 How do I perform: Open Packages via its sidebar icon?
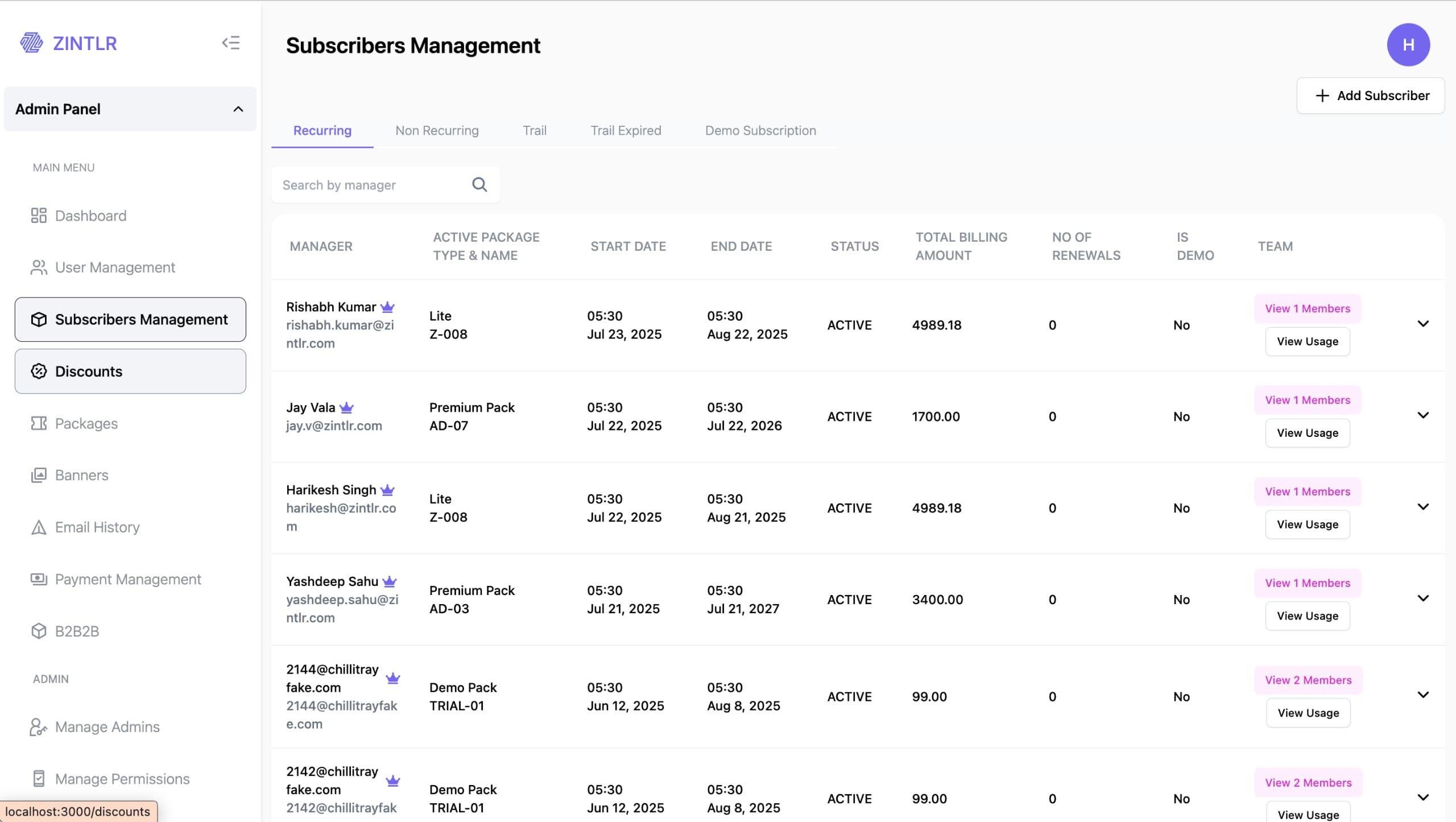click(x=38, y=423)
